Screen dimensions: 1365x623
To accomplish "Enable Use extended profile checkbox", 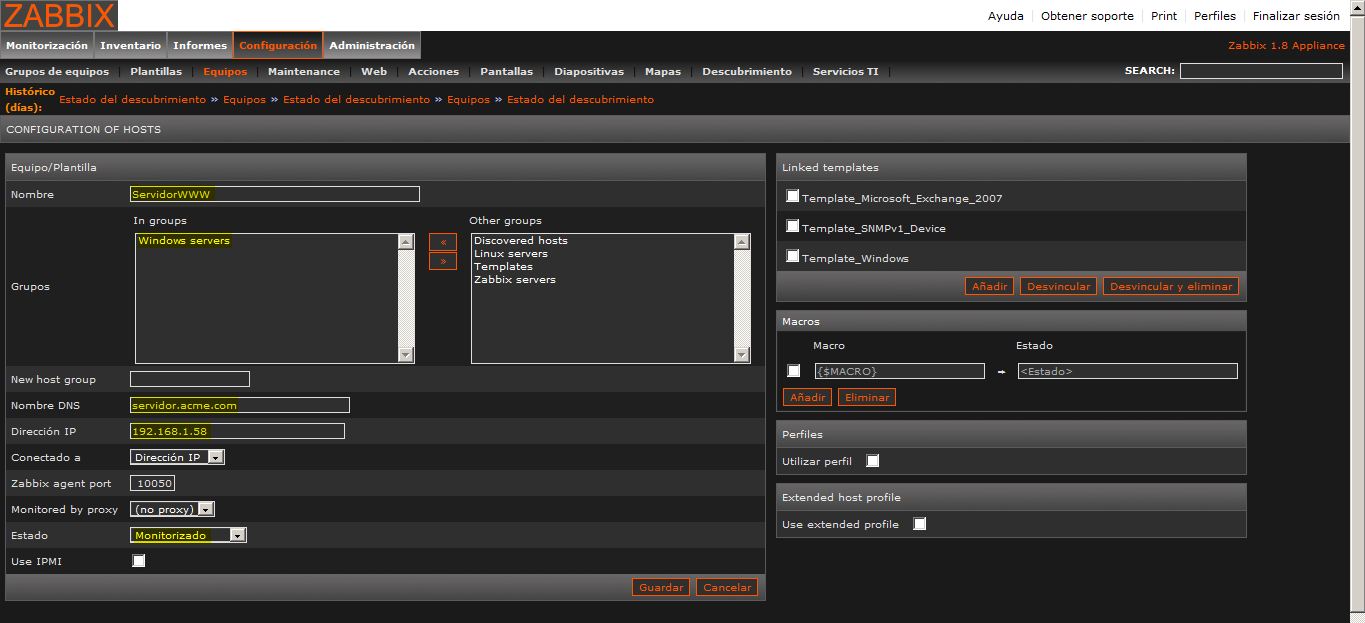I will tap(920, 524).
